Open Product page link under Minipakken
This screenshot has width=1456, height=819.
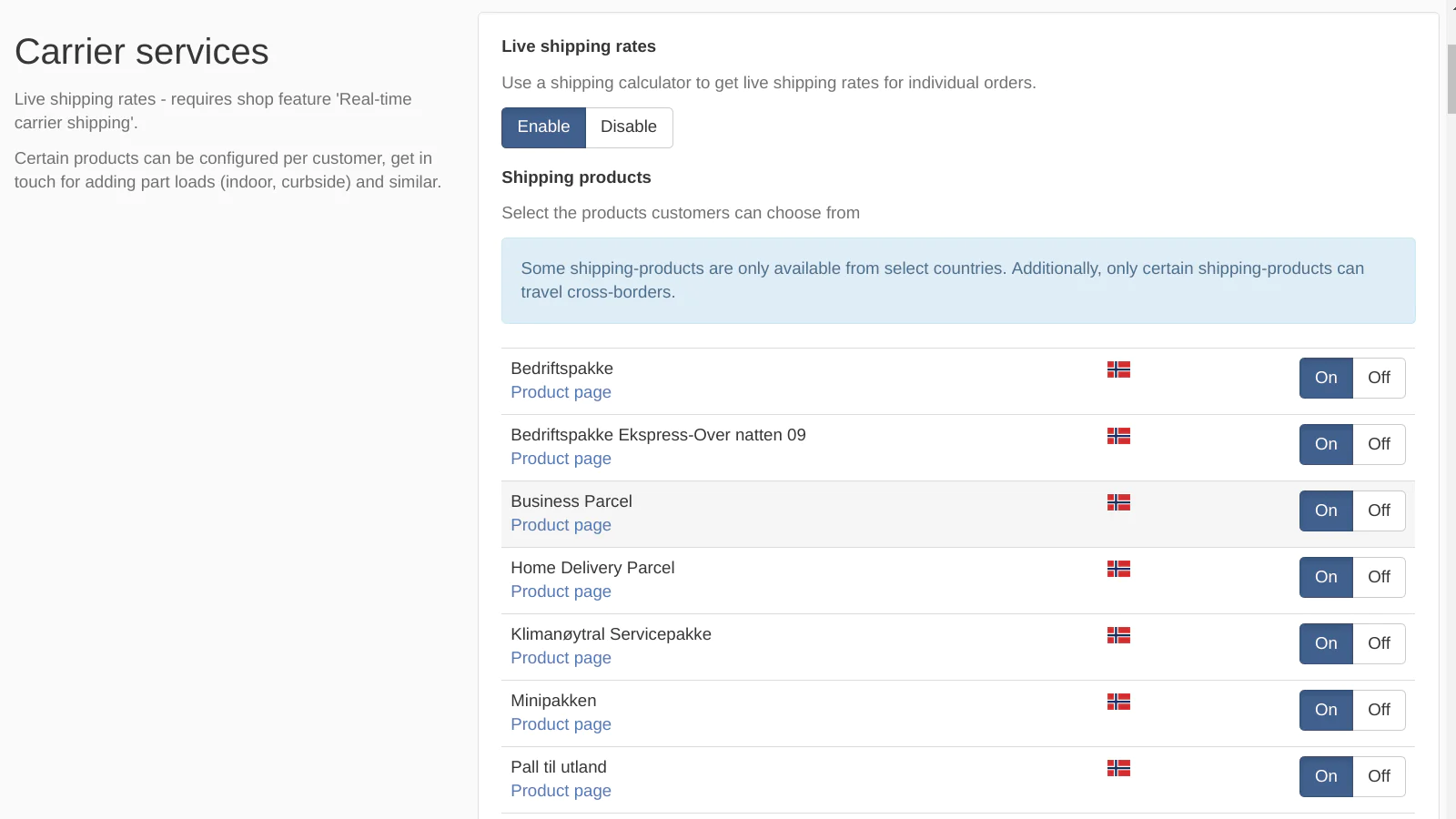tap(561, 724)
